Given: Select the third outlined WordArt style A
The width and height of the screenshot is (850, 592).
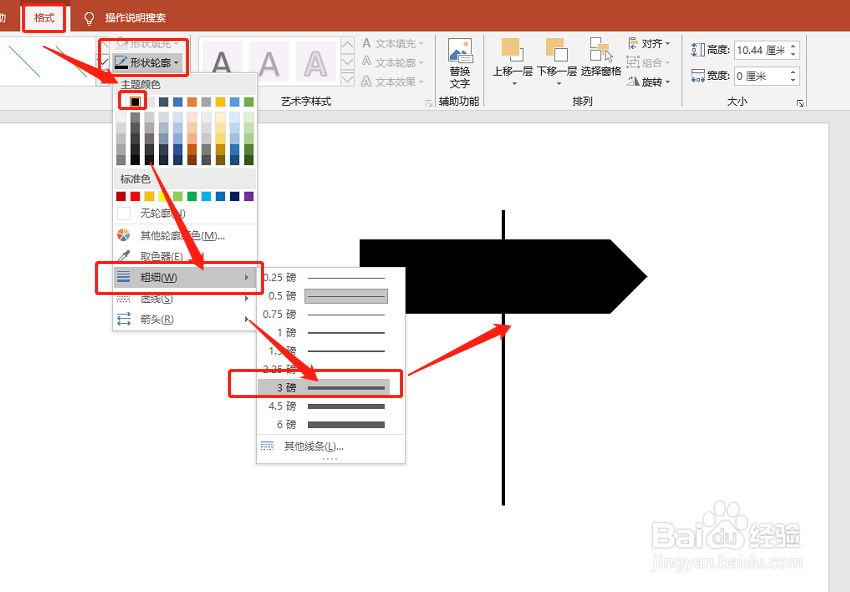Looking at the screenshot, I should coord(316,62).
